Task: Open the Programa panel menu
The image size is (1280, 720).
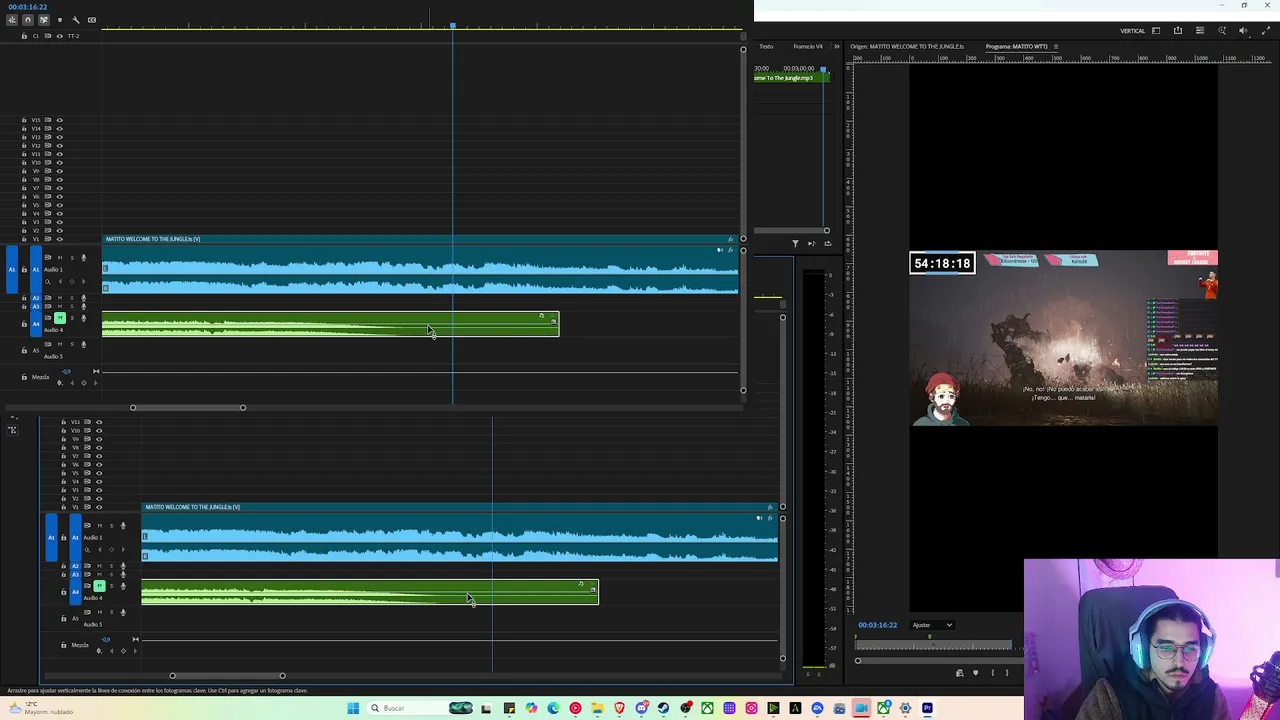Action: 1056,46
